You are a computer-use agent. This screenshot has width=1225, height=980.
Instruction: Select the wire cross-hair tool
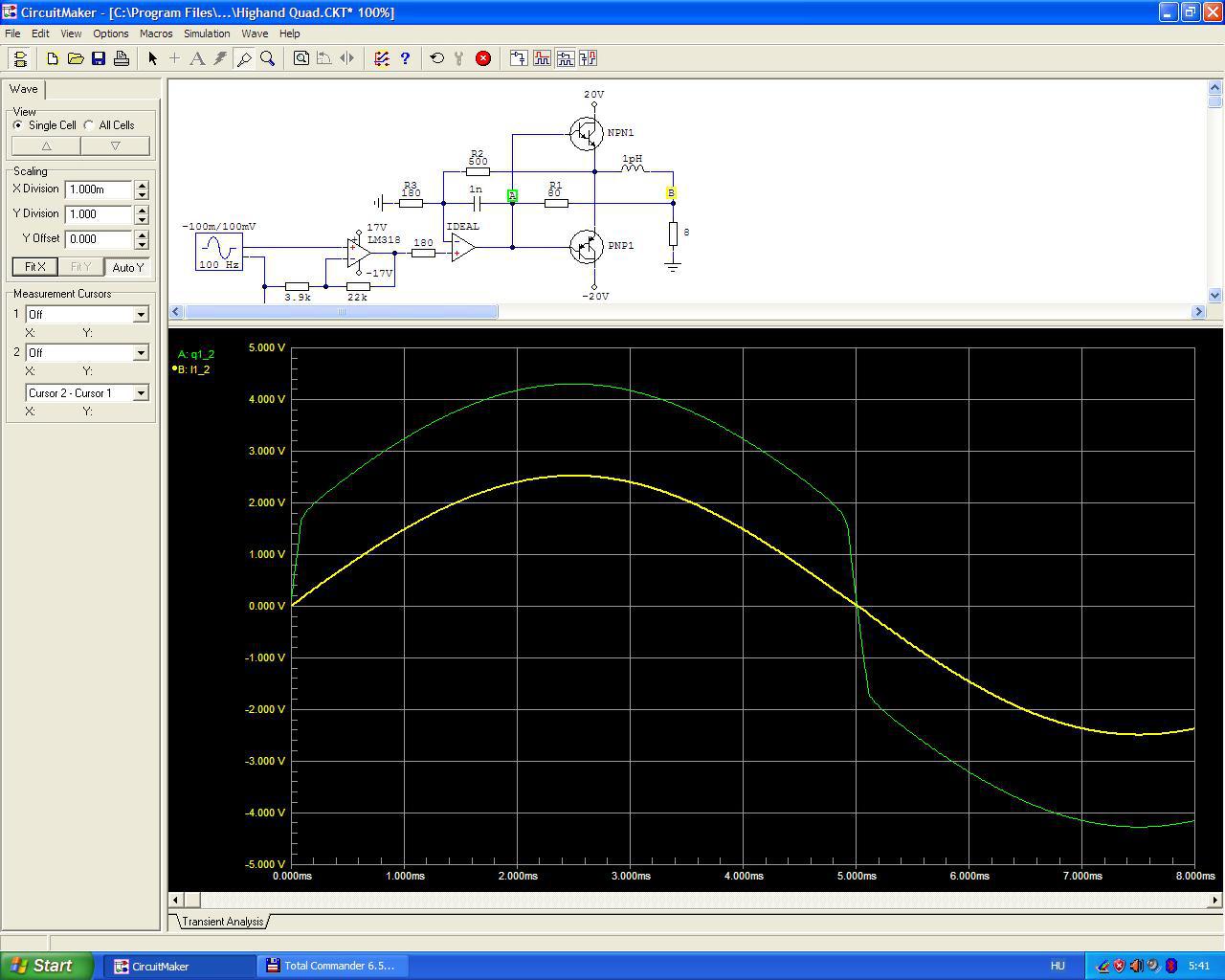(x=174, y=58)
